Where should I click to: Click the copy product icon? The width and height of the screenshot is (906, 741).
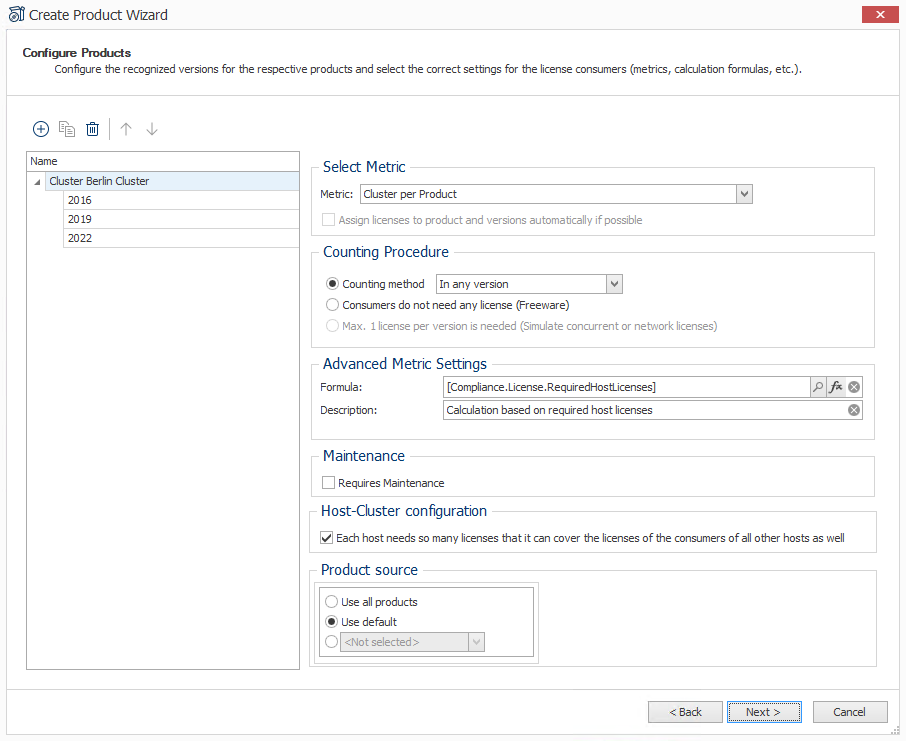[67, 129]
